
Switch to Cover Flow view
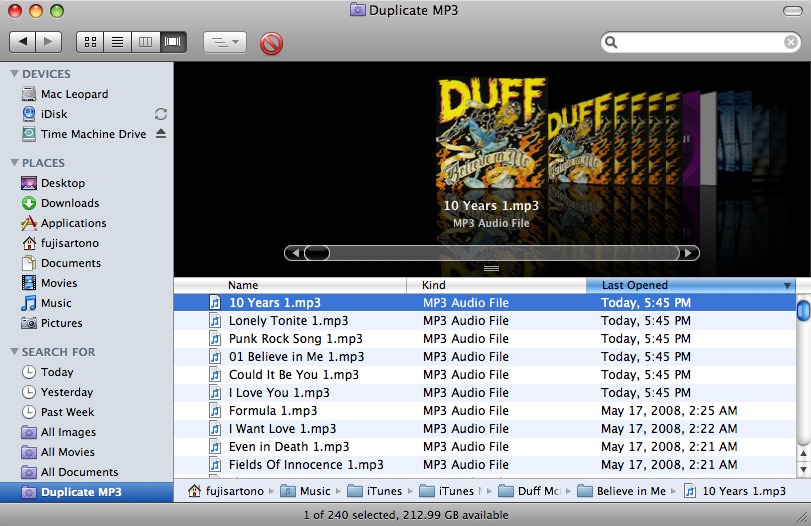pos(173,42)
